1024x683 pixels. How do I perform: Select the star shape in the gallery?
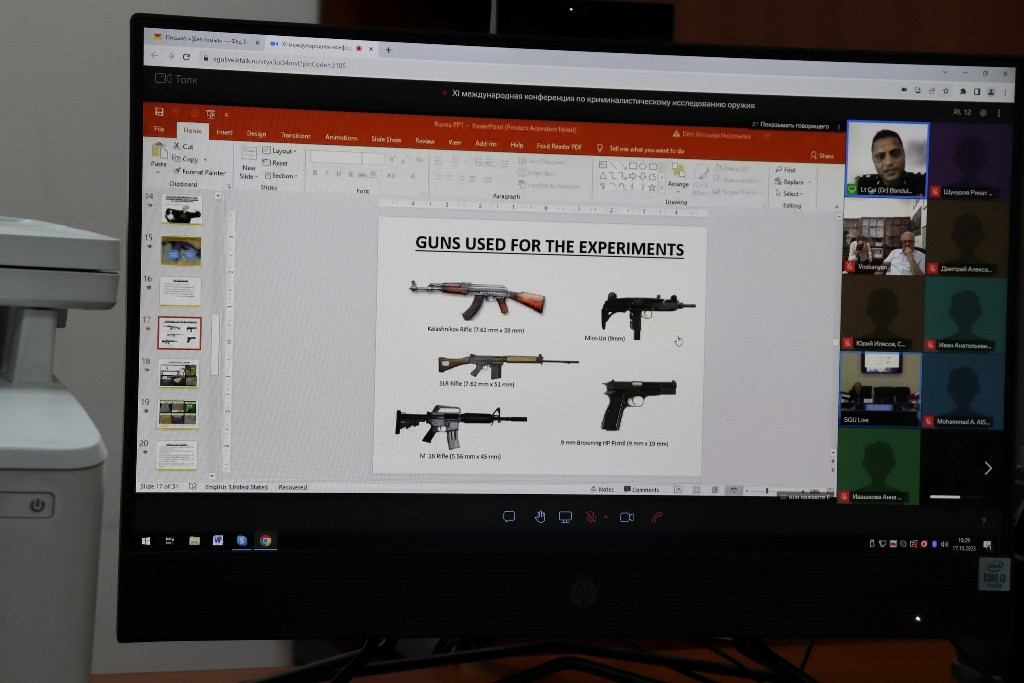(651, 187)
